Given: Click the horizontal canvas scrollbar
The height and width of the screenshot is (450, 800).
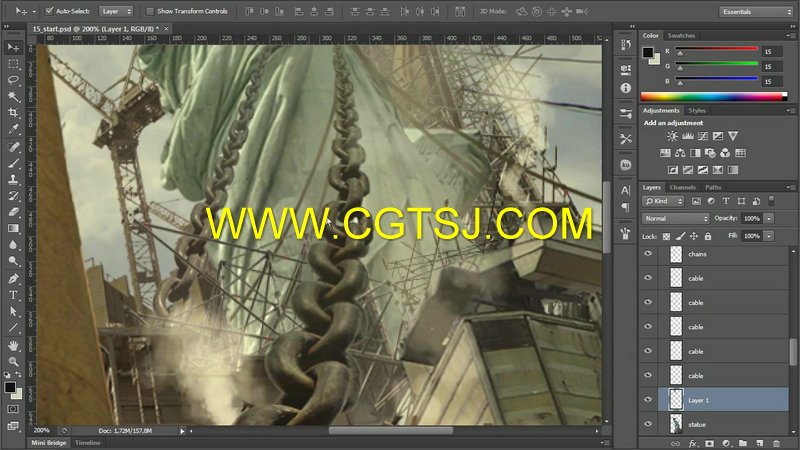Looking at the screenshot, I should tap(390, 431).
